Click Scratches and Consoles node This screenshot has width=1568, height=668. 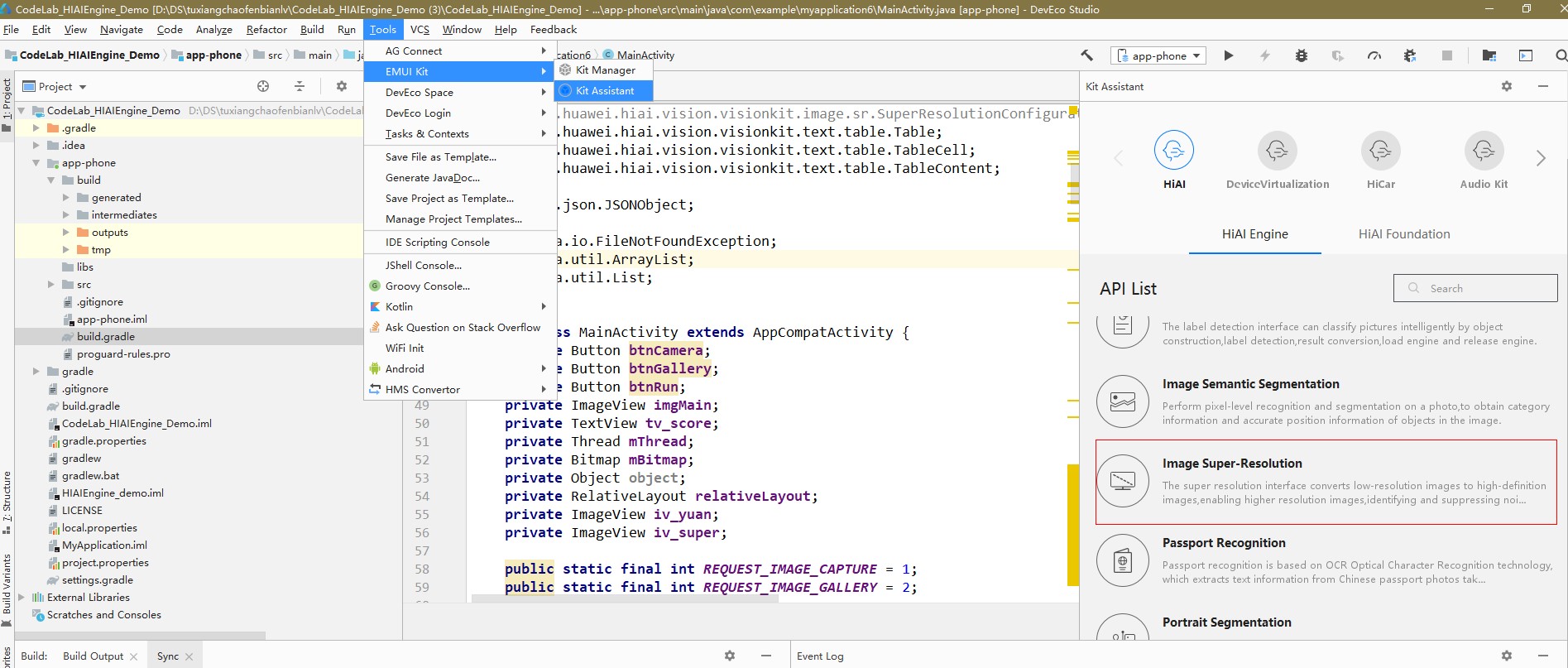click(103, 615)
